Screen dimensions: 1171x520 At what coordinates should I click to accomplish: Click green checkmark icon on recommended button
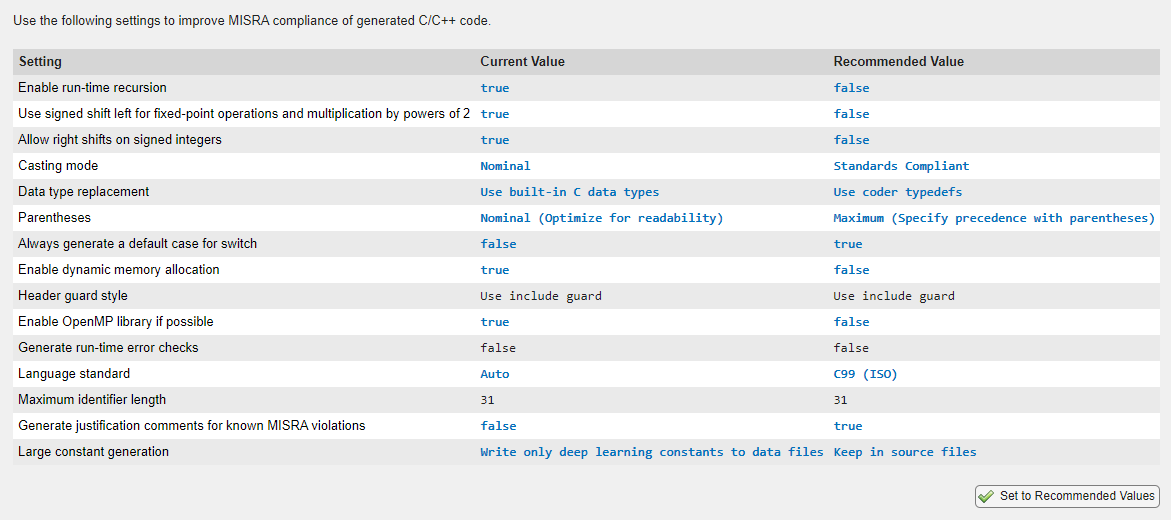(x=986, y=496)
